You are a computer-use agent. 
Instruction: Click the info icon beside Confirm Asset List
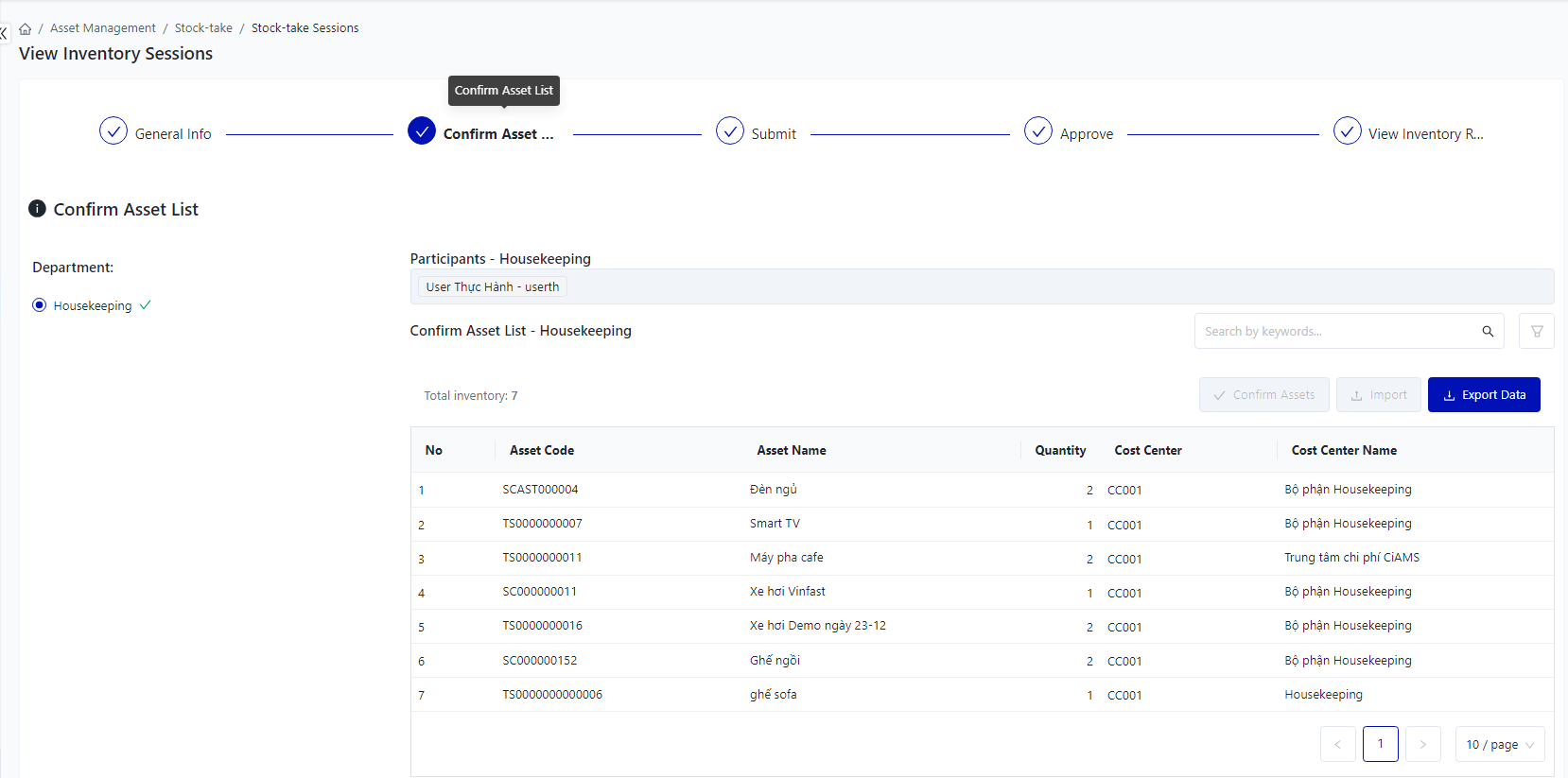point(37,209)
